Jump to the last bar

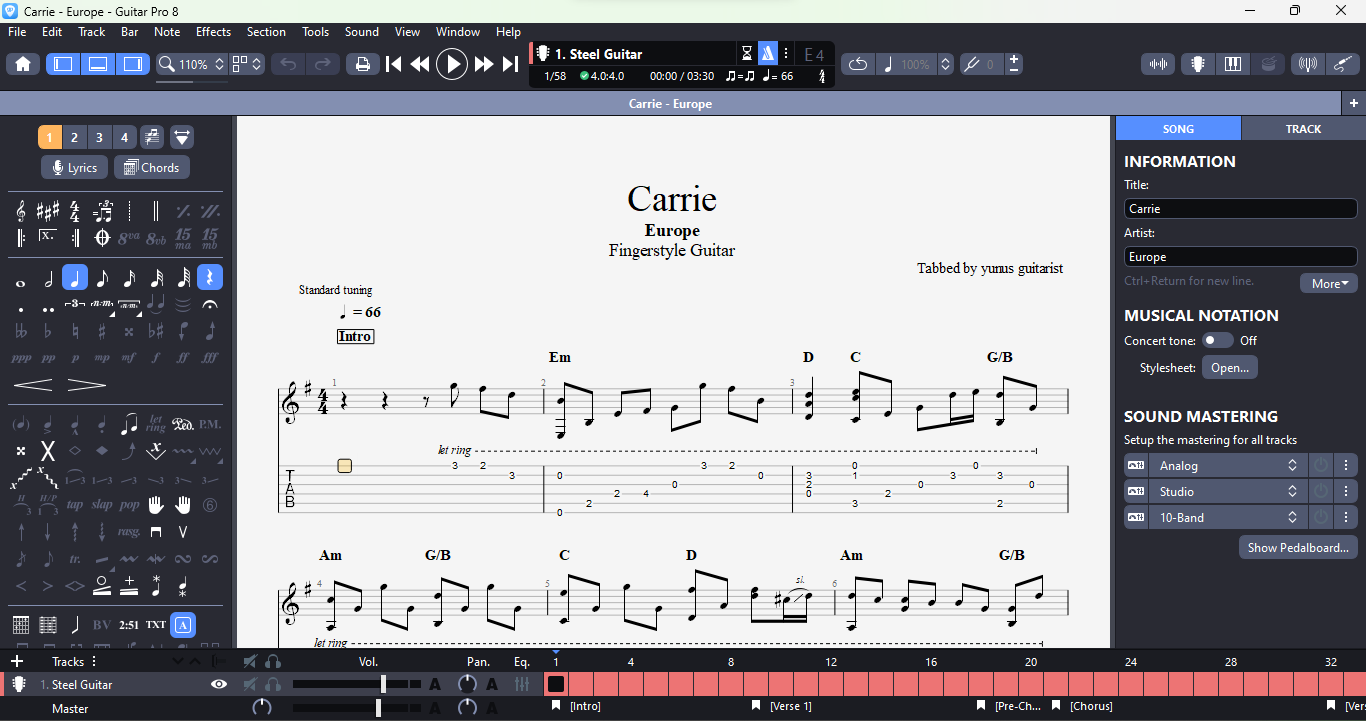[510, 64]
